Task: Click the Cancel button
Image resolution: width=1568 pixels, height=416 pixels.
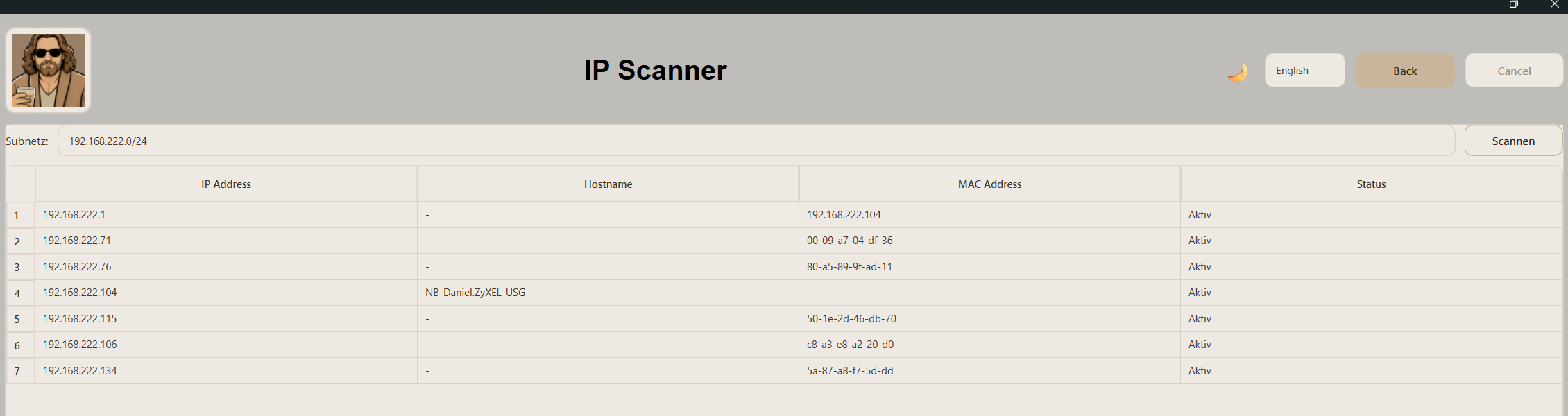Action: click(1514, 70)
